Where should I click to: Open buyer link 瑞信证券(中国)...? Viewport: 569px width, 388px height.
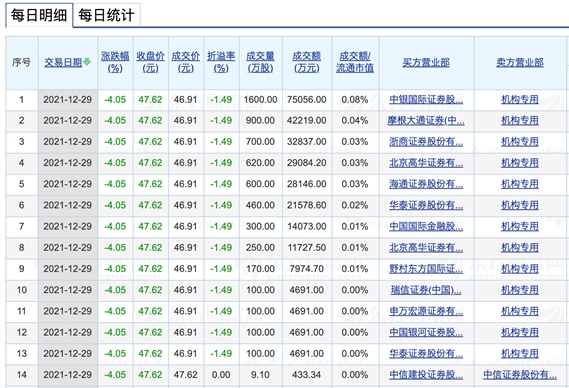pyautogui.click(x=426, y=290)
